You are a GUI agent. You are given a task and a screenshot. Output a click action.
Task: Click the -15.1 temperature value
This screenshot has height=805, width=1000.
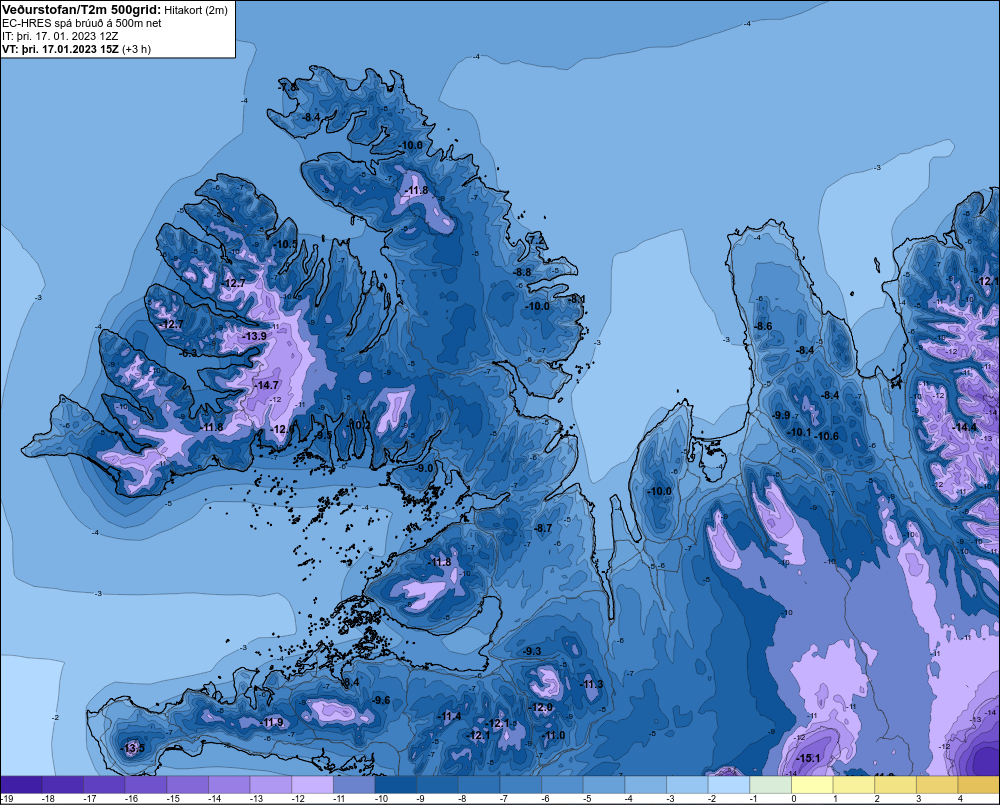pyautogui.click(x=808, y=758)
